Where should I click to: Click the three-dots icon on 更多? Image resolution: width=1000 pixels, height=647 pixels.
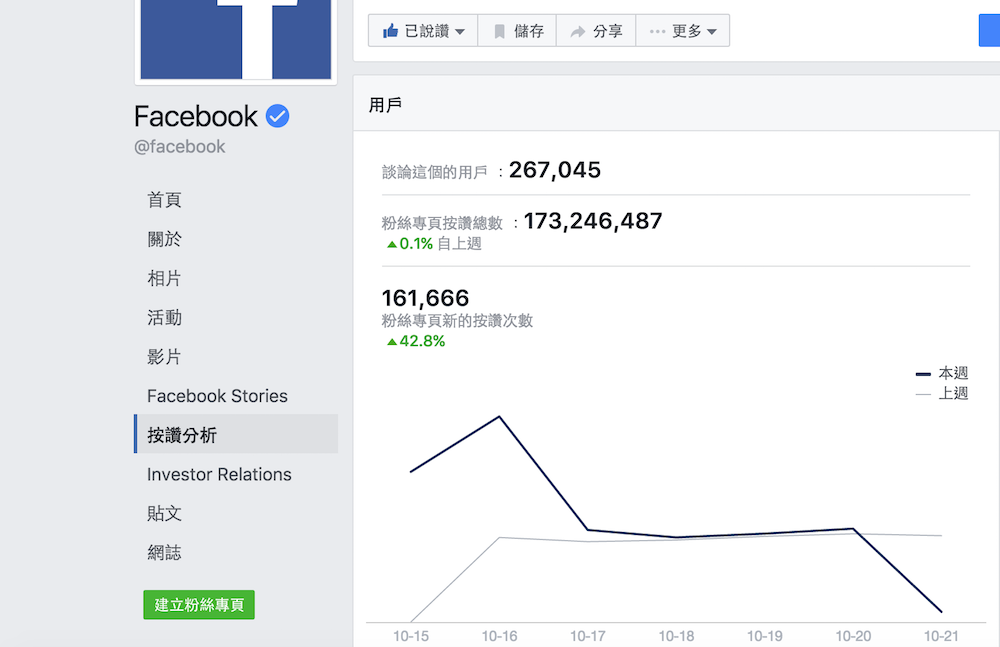pos(658,31)
